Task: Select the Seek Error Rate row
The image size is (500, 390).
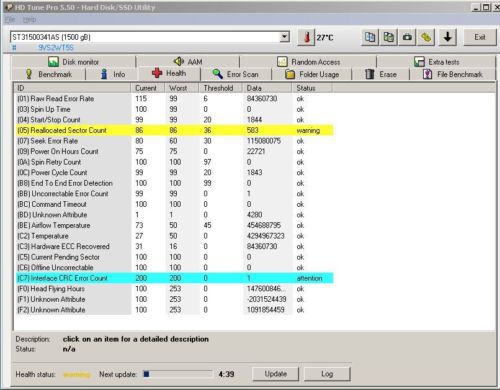Action: [175, 141]
